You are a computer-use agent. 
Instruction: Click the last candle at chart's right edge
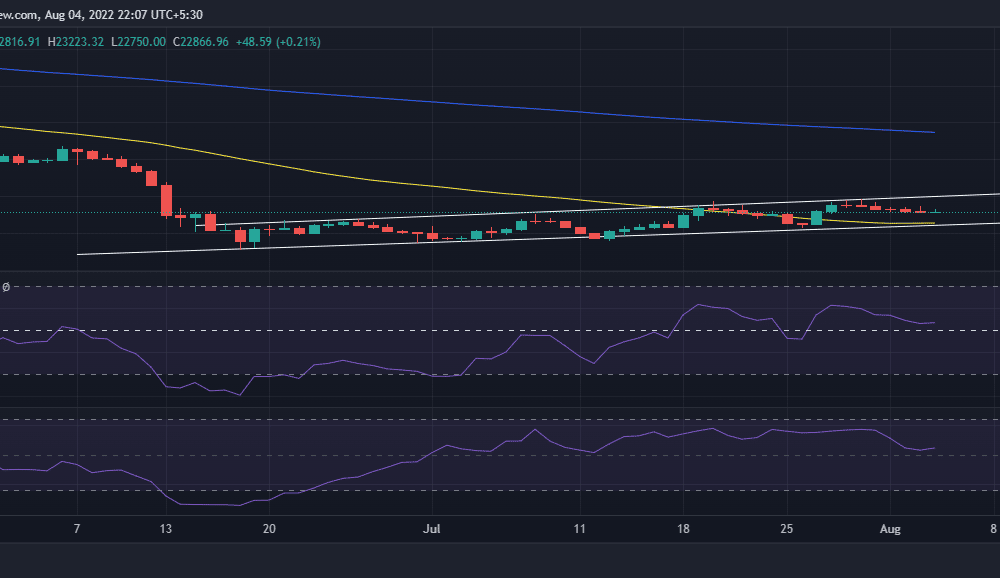tap(935, 212)
